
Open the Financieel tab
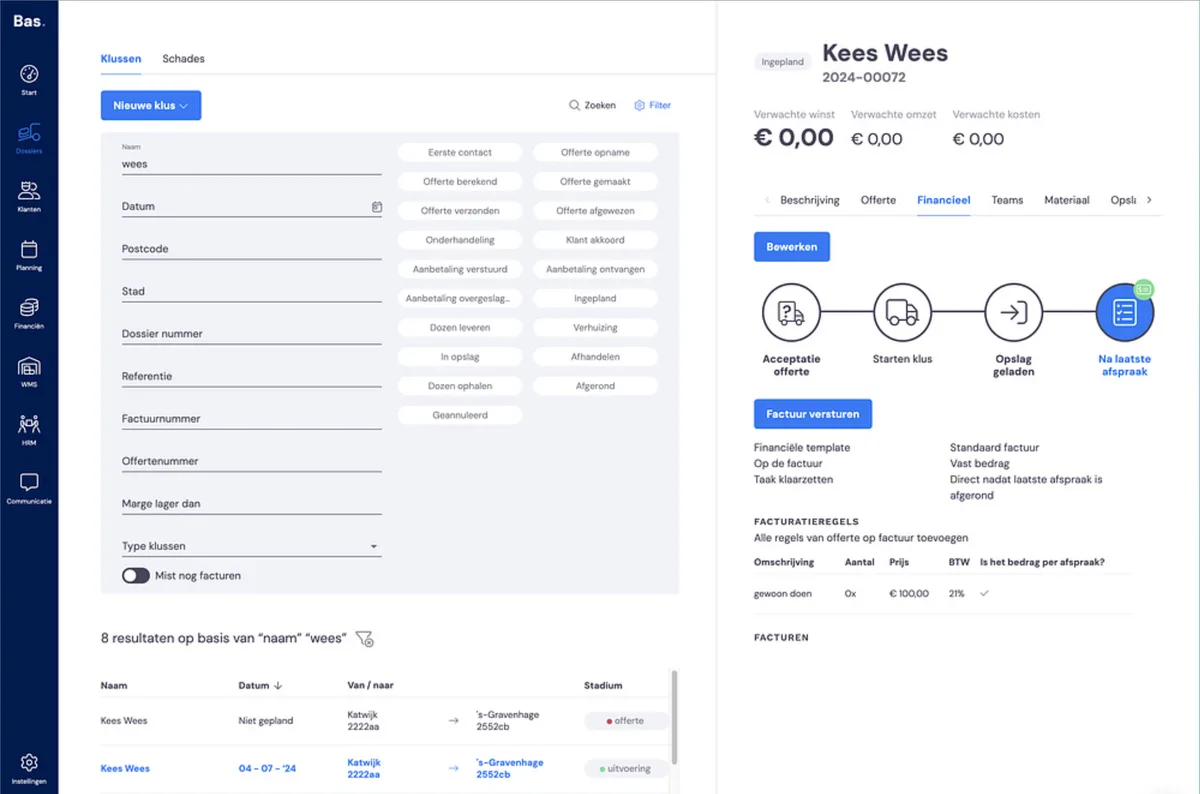tap(944, 200)
